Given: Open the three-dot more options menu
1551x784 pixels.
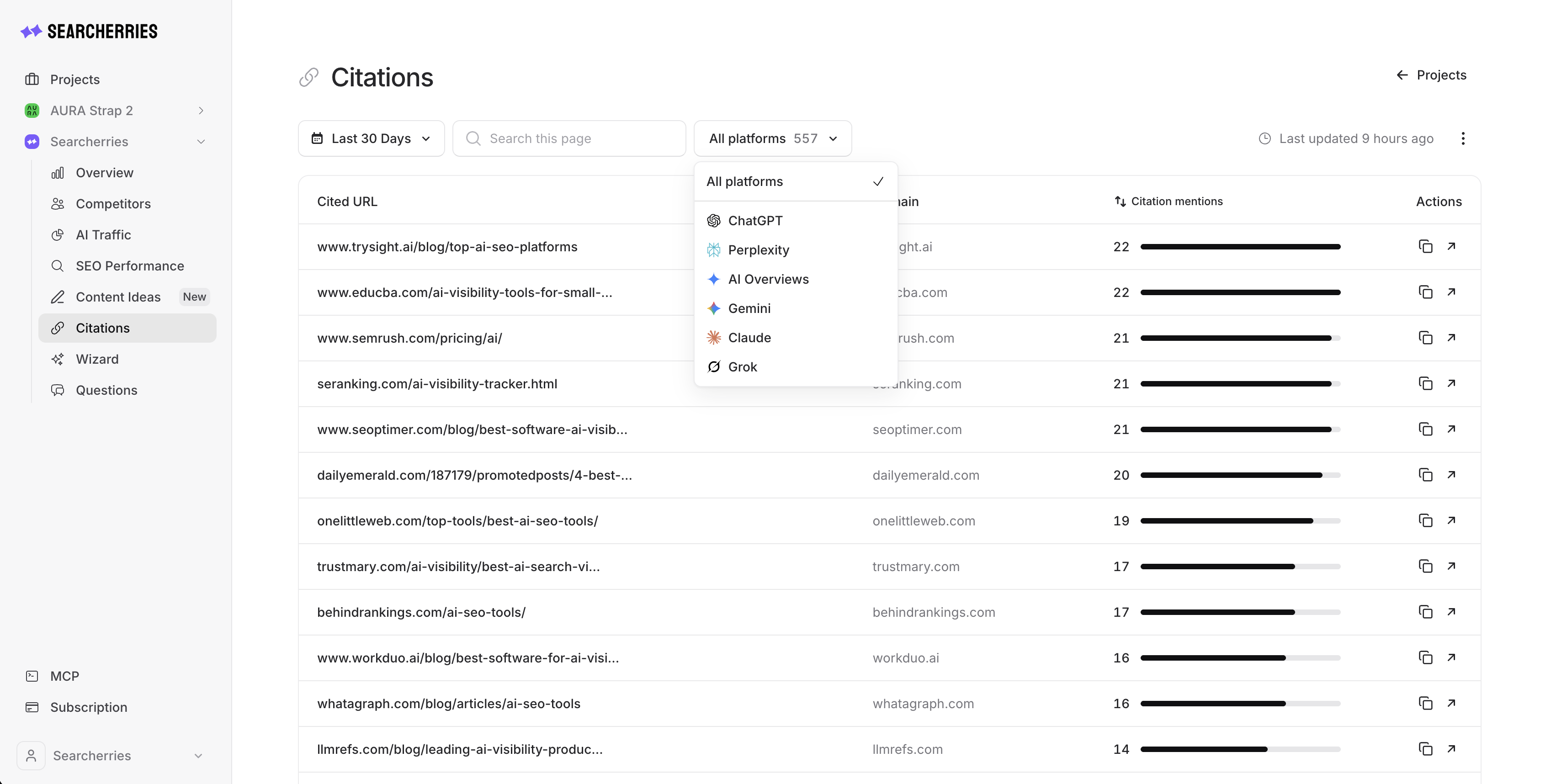Looking at the screenshot, I should 1463,138.
